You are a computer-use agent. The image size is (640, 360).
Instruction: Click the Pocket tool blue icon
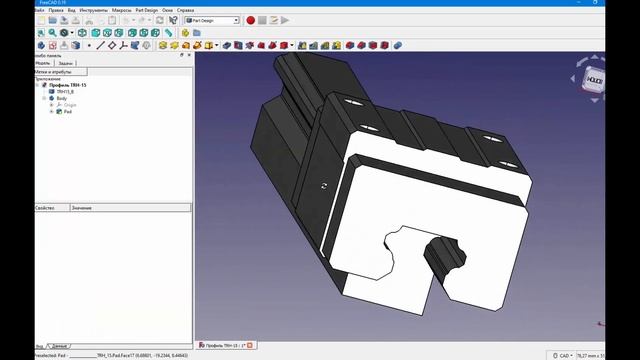[227, 45]
